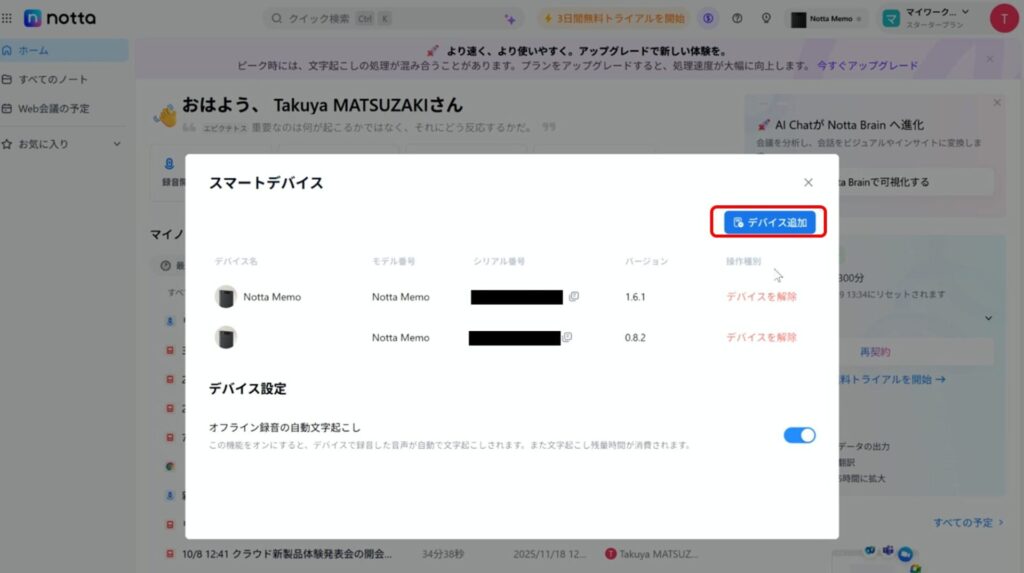The width and height of the screenshot is (1024, 573).
Task: Click デバイスを解除 for version 1.6.1 device
Action: point(761,297)
